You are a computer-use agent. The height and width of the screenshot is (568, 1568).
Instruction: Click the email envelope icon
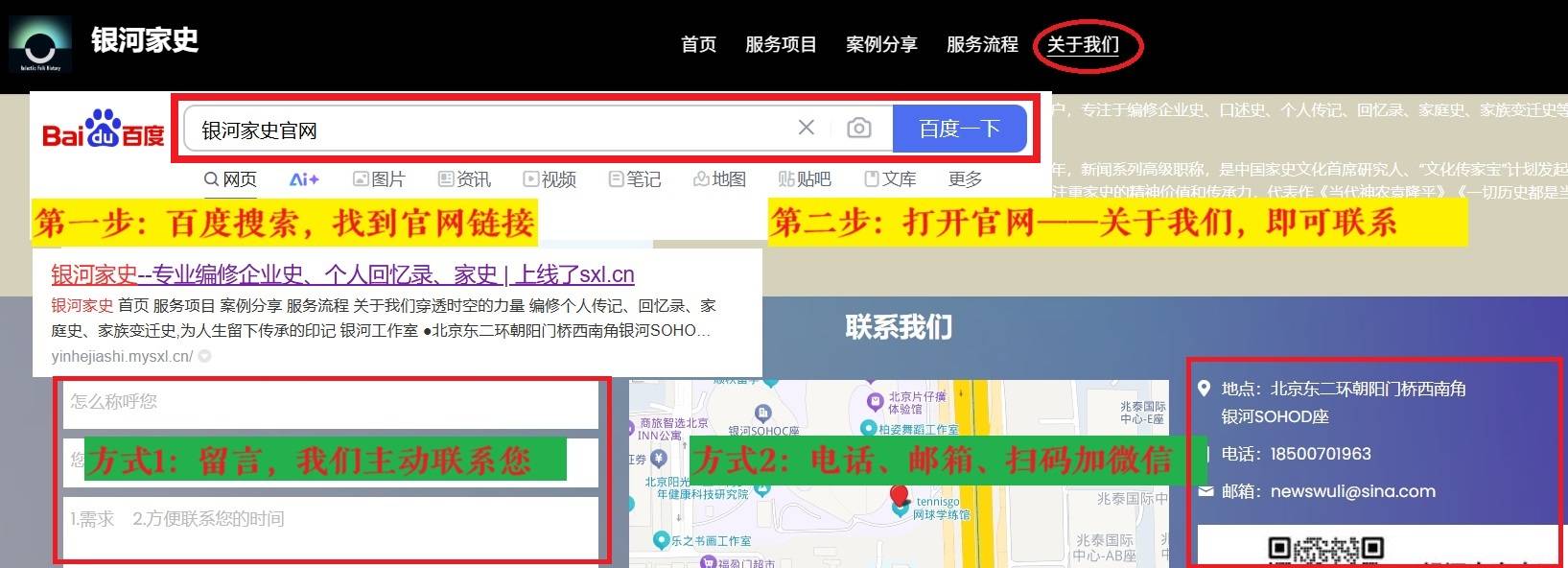point(1205,491)
